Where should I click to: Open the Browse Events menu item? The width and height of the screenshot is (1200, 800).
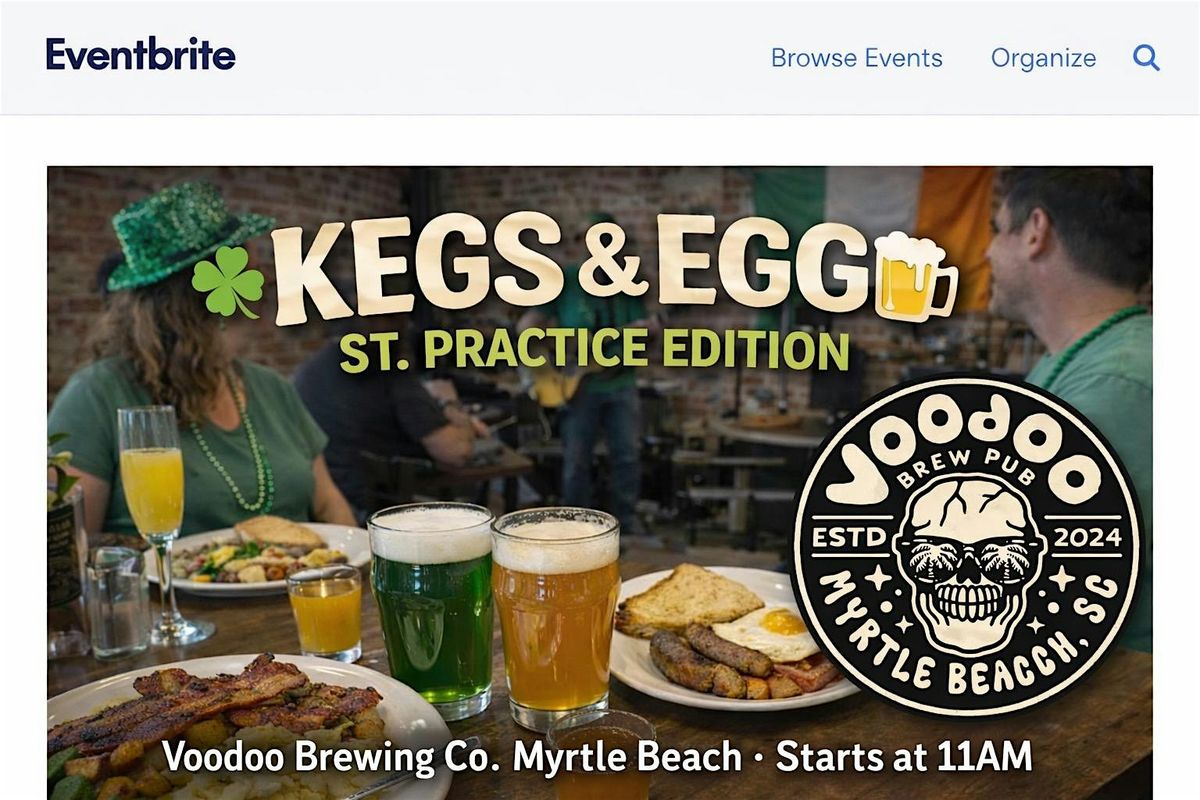pos(857,58)
